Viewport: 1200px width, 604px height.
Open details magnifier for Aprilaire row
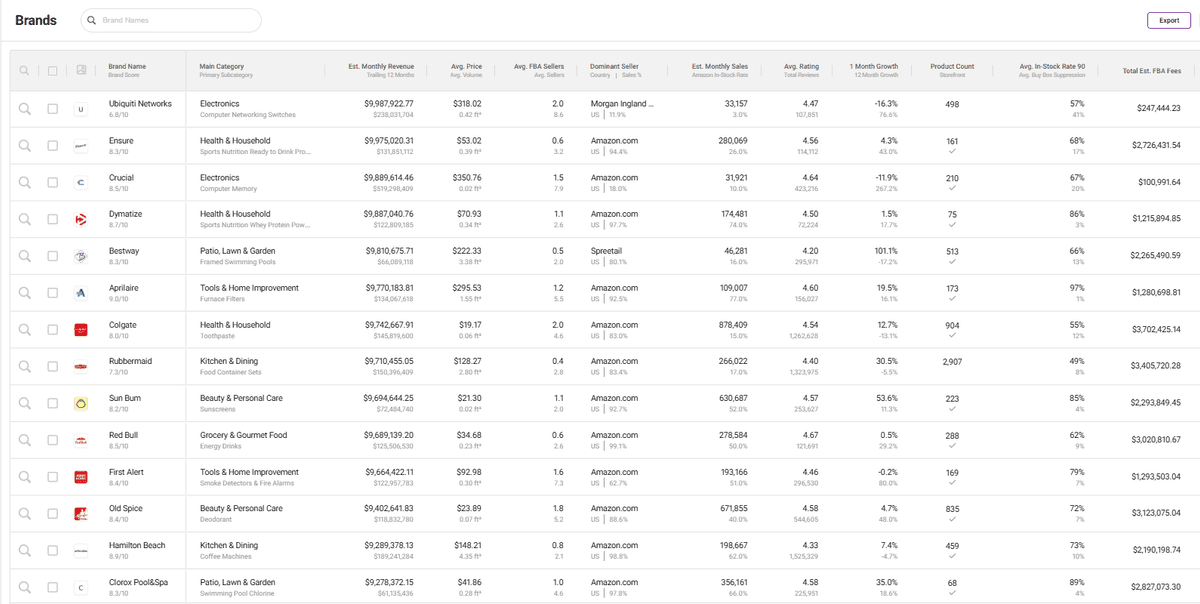pos(25,293)
